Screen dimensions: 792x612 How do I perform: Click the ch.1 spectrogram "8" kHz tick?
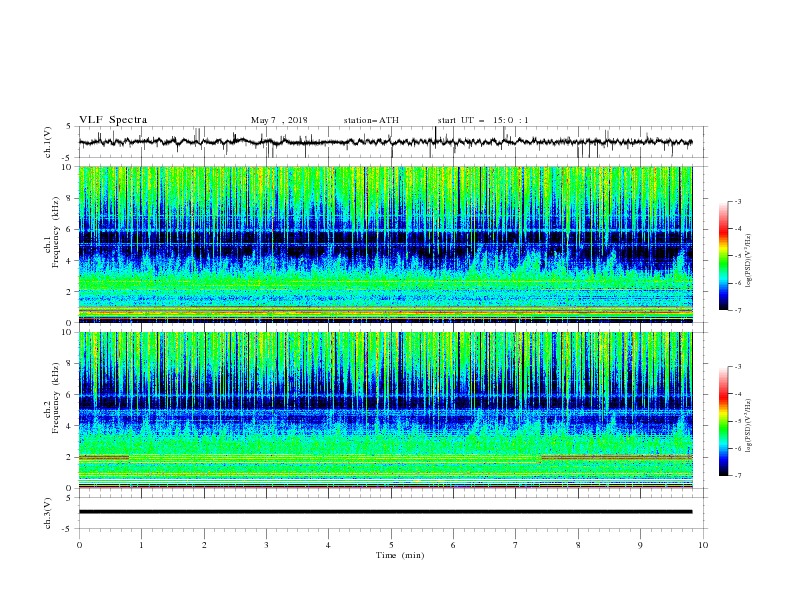pos(70,198)
